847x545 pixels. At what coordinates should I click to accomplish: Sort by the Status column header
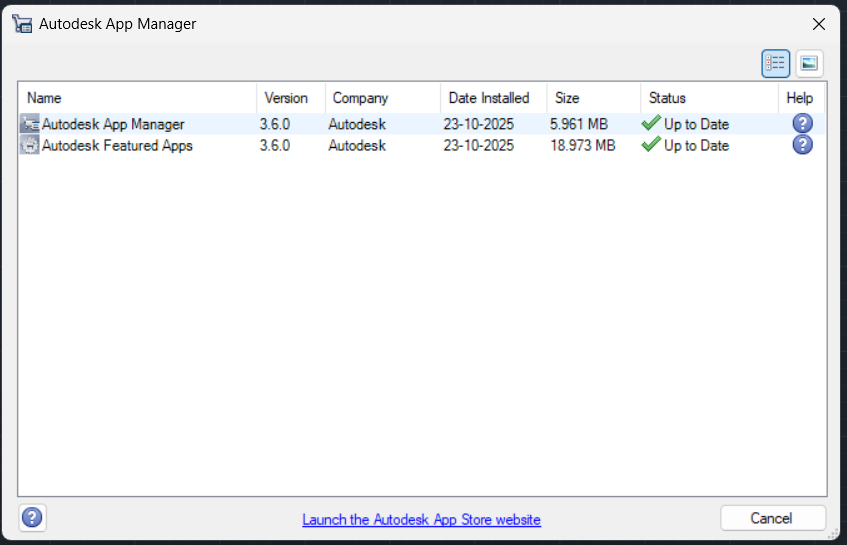click(709, 98)
